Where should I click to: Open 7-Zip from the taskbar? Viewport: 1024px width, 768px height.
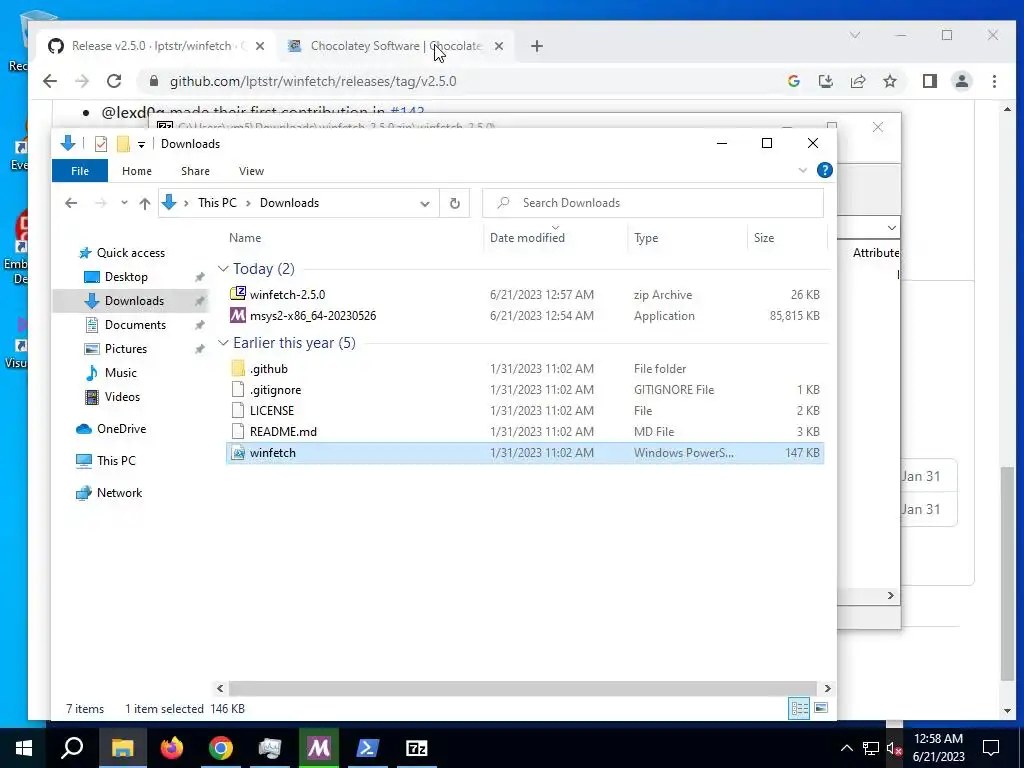tap(416, 748)
